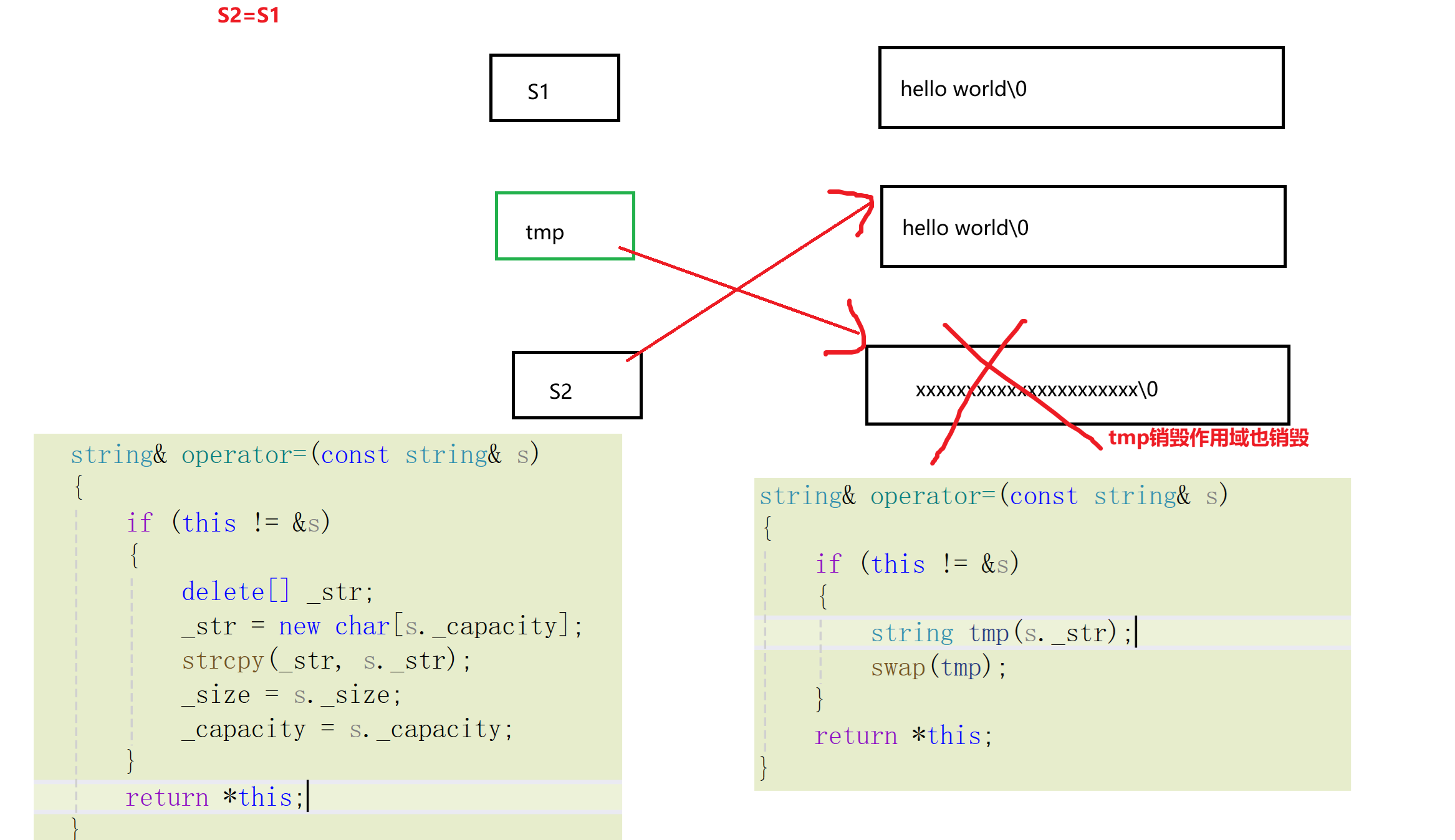Click 'string tmp(s._str);' line in right code

(x=1001, y=632)
